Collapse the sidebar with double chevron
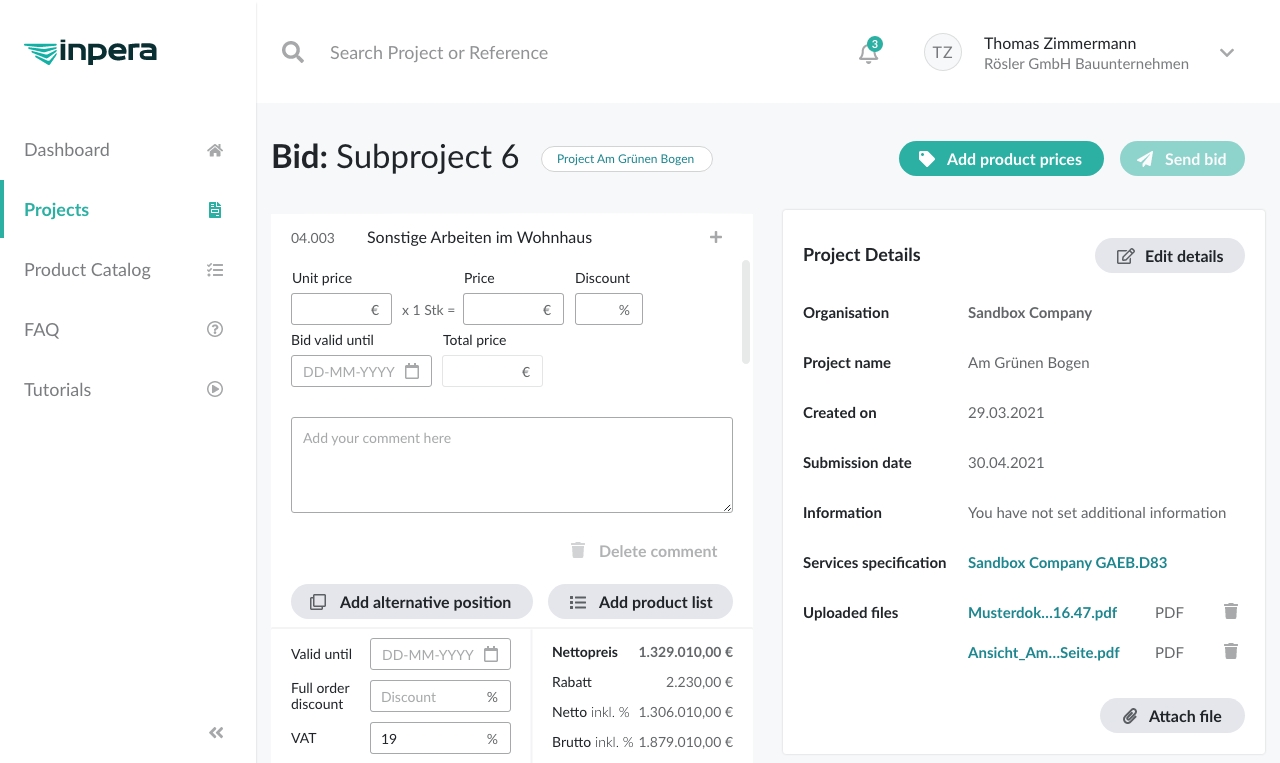The image size is (1280, 763). coord(216,733)
